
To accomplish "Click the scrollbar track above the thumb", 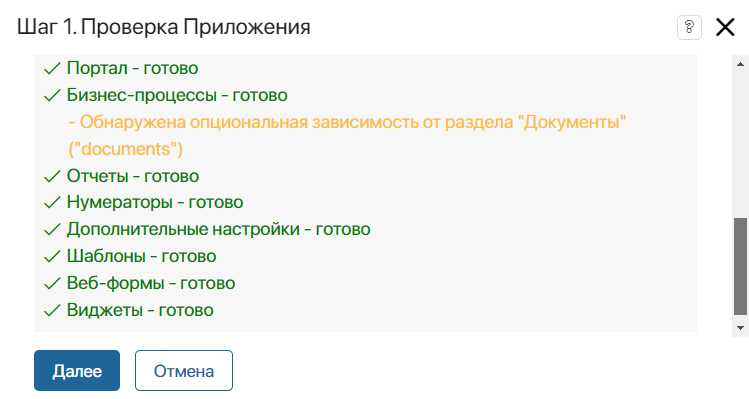I will pos(740,145).
